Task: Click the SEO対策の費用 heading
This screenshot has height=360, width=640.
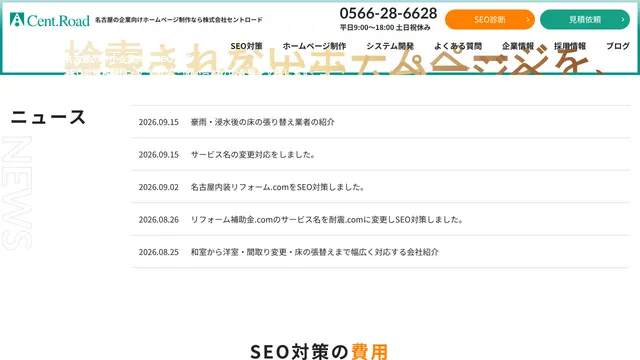Action: [x=319, y=351]
